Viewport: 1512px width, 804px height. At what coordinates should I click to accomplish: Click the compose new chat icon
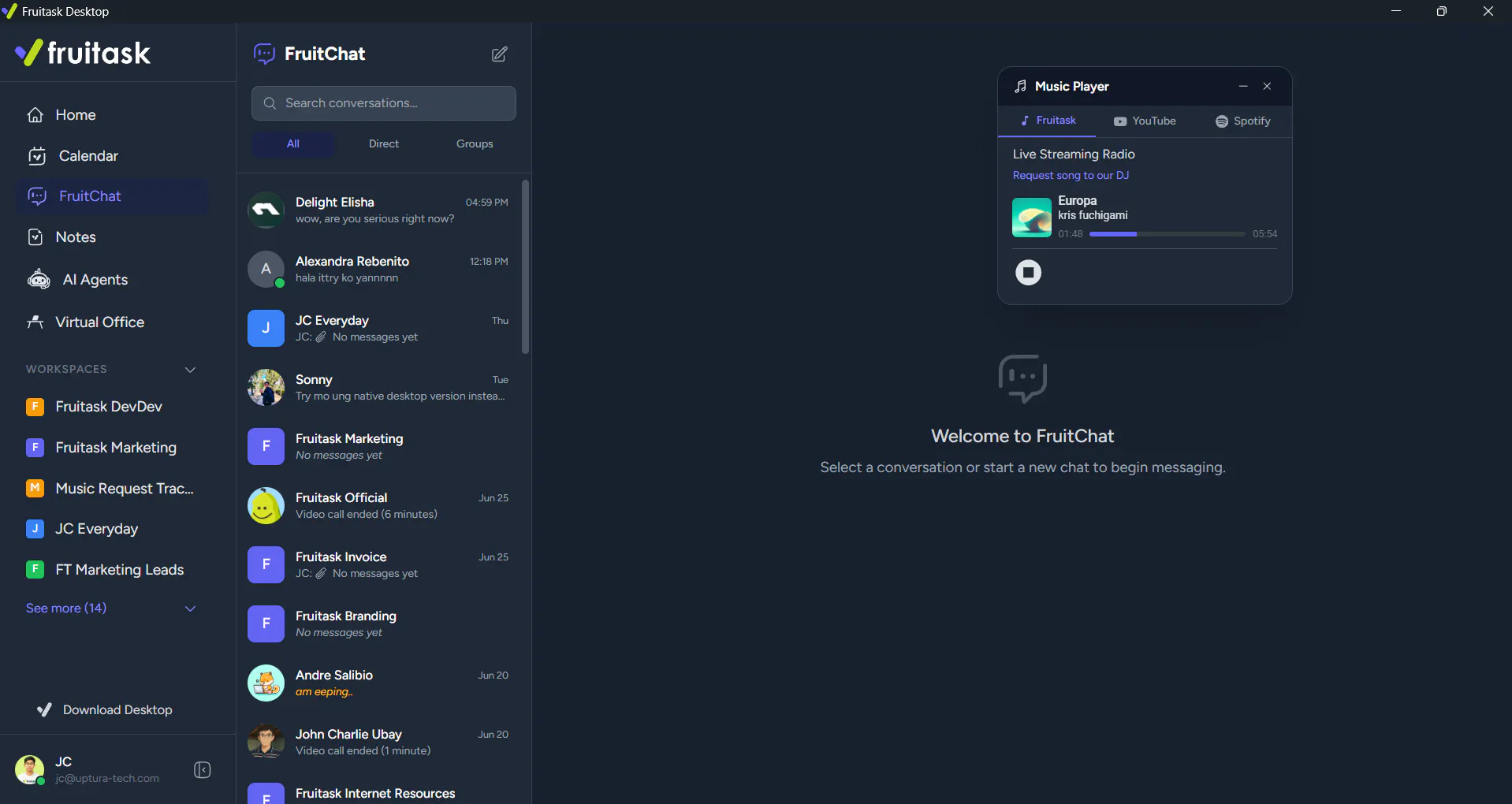500,54
